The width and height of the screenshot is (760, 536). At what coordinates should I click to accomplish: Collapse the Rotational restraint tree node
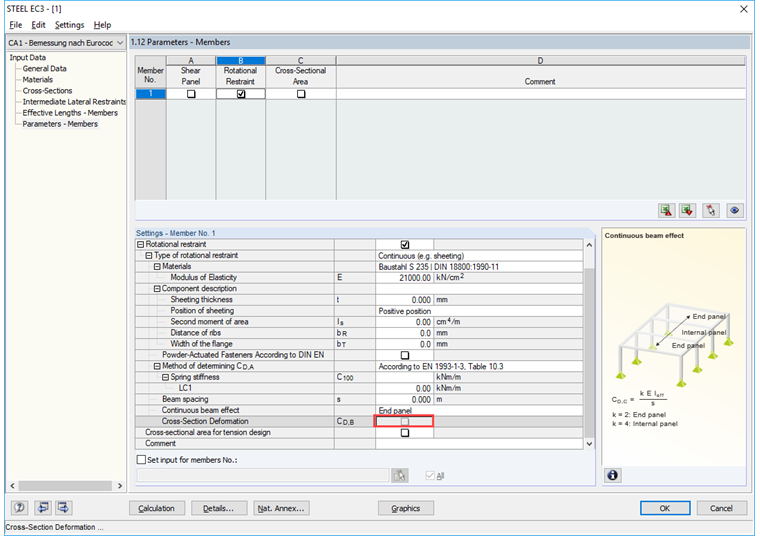click(x=141, y=244)
